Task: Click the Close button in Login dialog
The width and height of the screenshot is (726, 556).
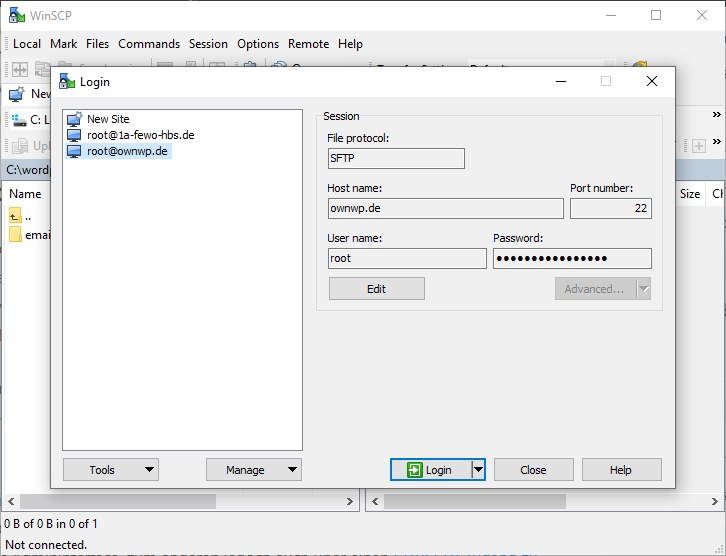Action: 533,470
